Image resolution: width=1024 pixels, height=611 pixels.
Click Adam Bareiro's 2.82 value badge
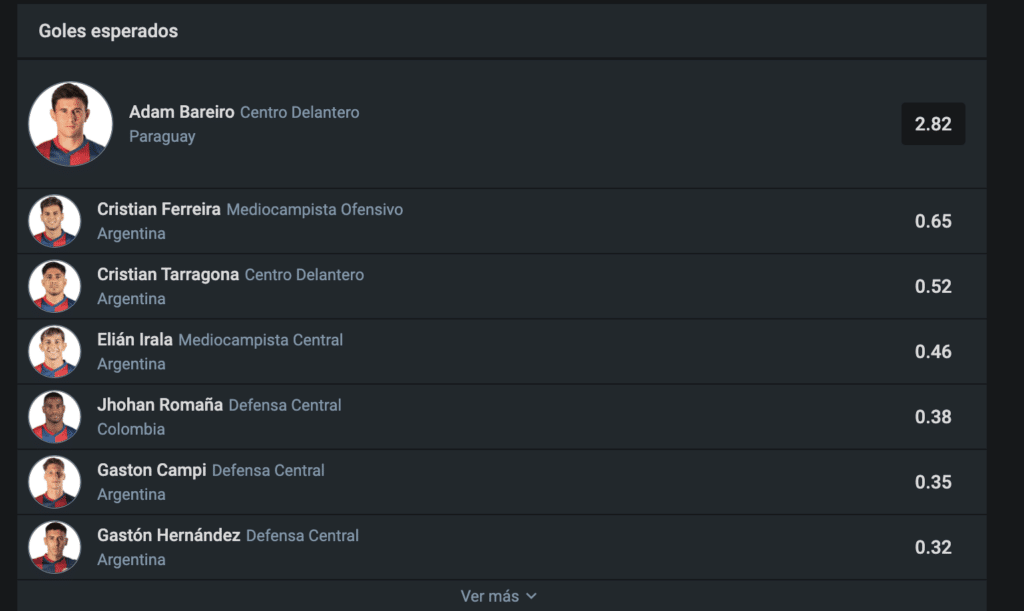point(932,124)
